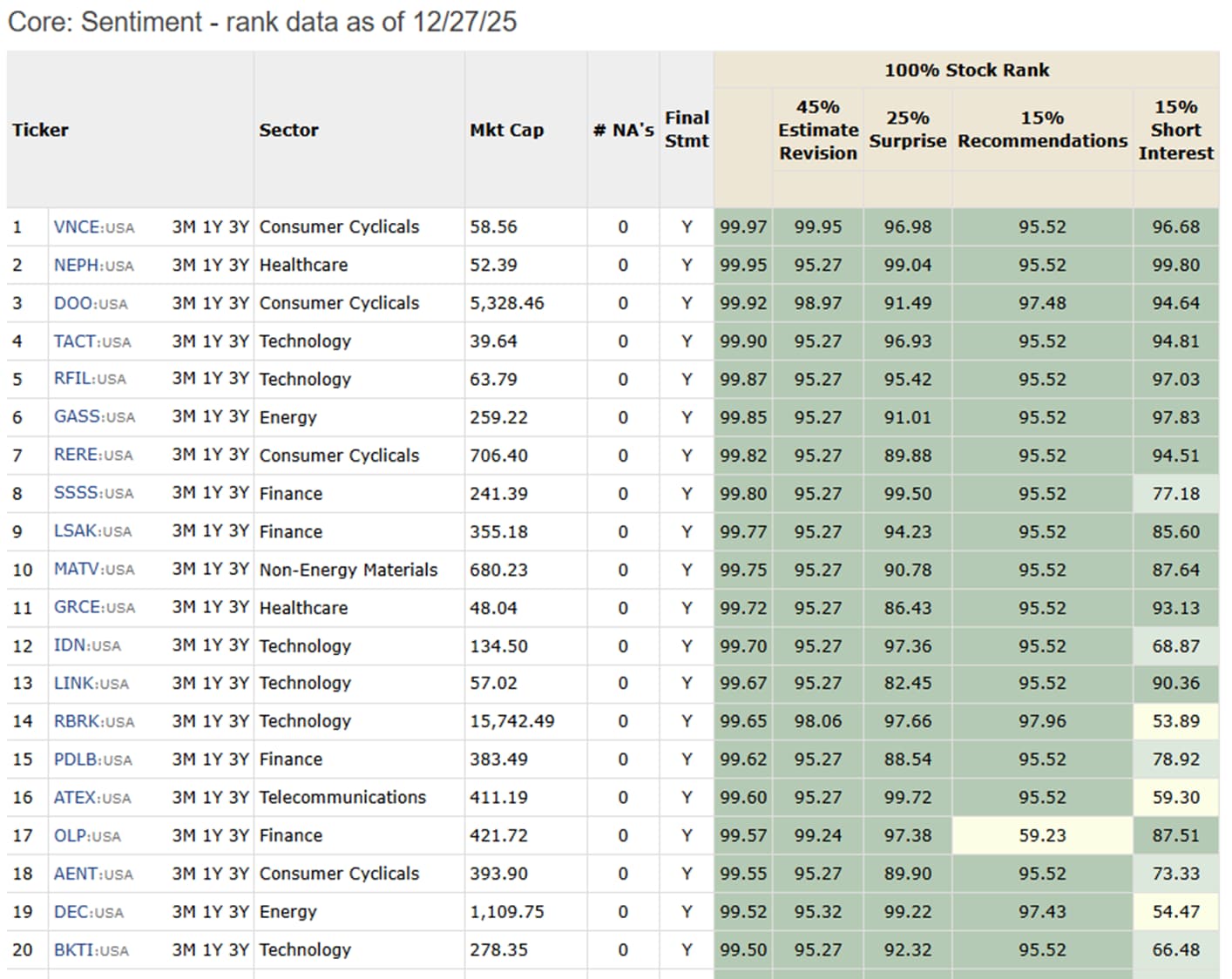Select OLP's Recommendations cell showing 59.23
Viewport: 1232px width, 979px height.
(1042, 836)
